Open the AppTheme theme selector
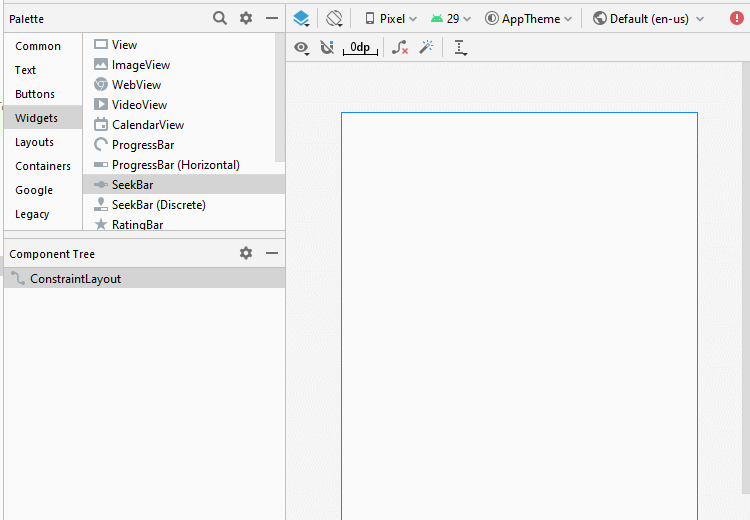 (528, 19)
